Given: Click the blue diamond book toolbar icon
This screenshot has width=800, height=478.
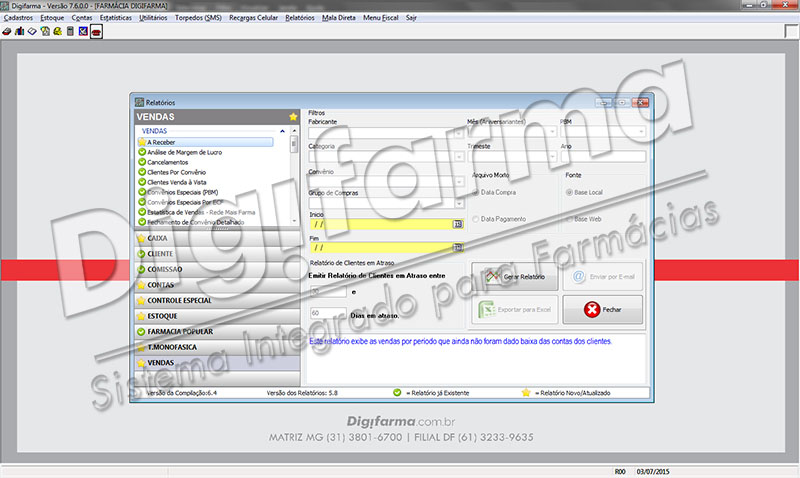Looking at the screenshot, I should 32,32.
